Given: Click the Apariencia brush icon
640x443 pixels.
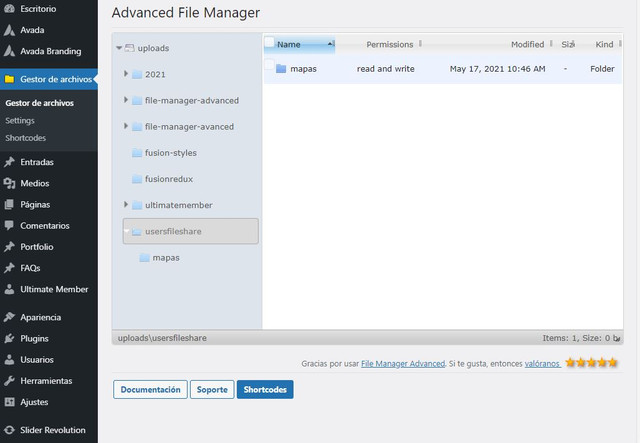Looking at the screenshot, I should tap(9, 317).
